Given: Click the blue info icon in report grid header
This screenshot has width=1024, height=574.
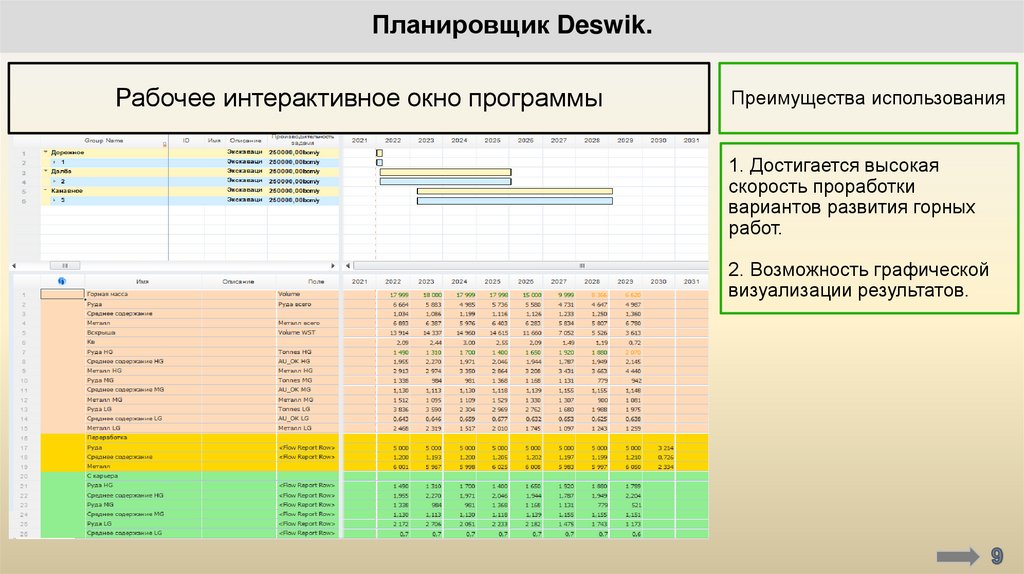Looking at the screenshot, I should (x=61, y=281).
